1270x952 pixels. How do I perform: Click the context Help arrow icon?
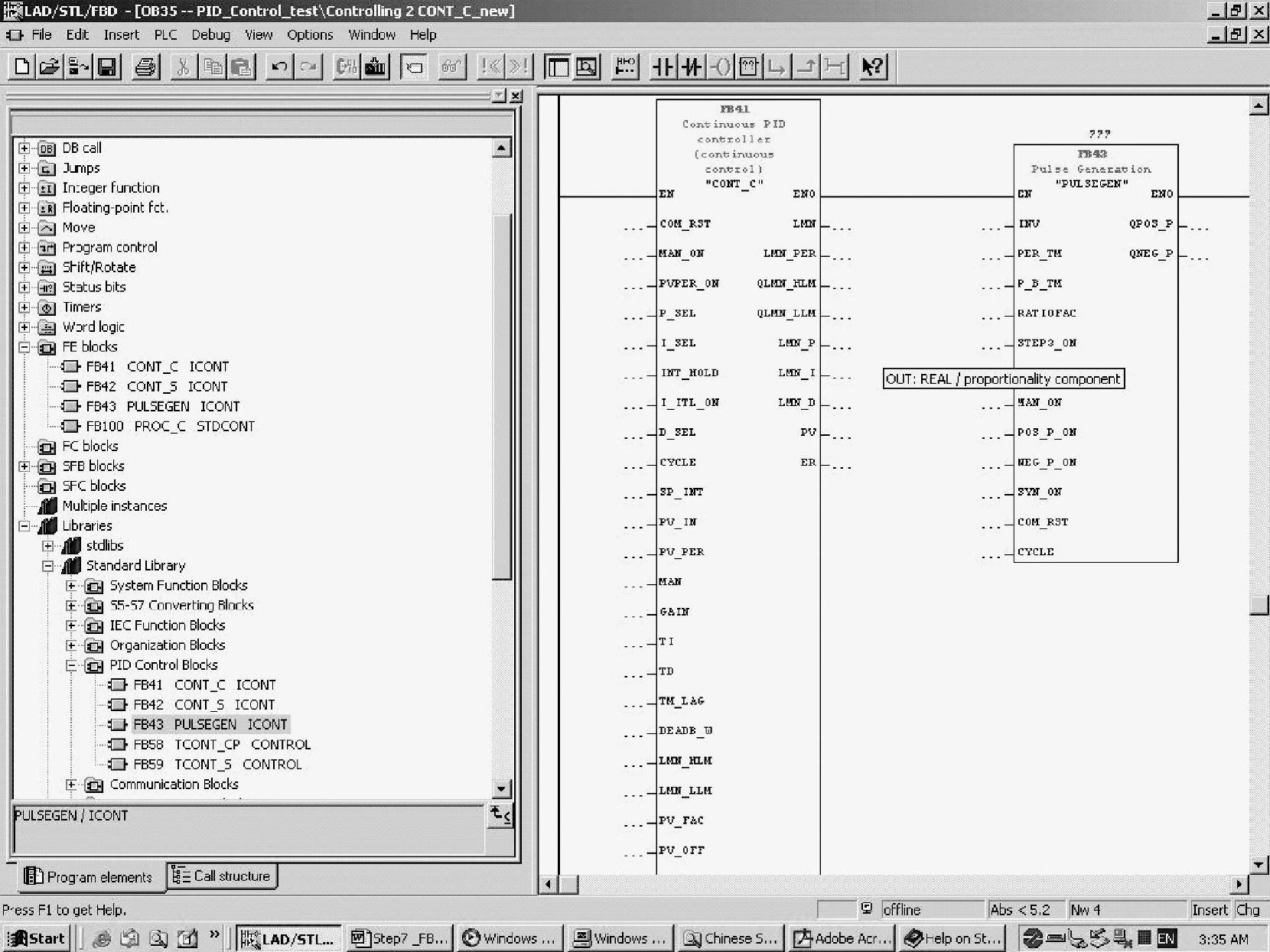click(x=873, y=67)
